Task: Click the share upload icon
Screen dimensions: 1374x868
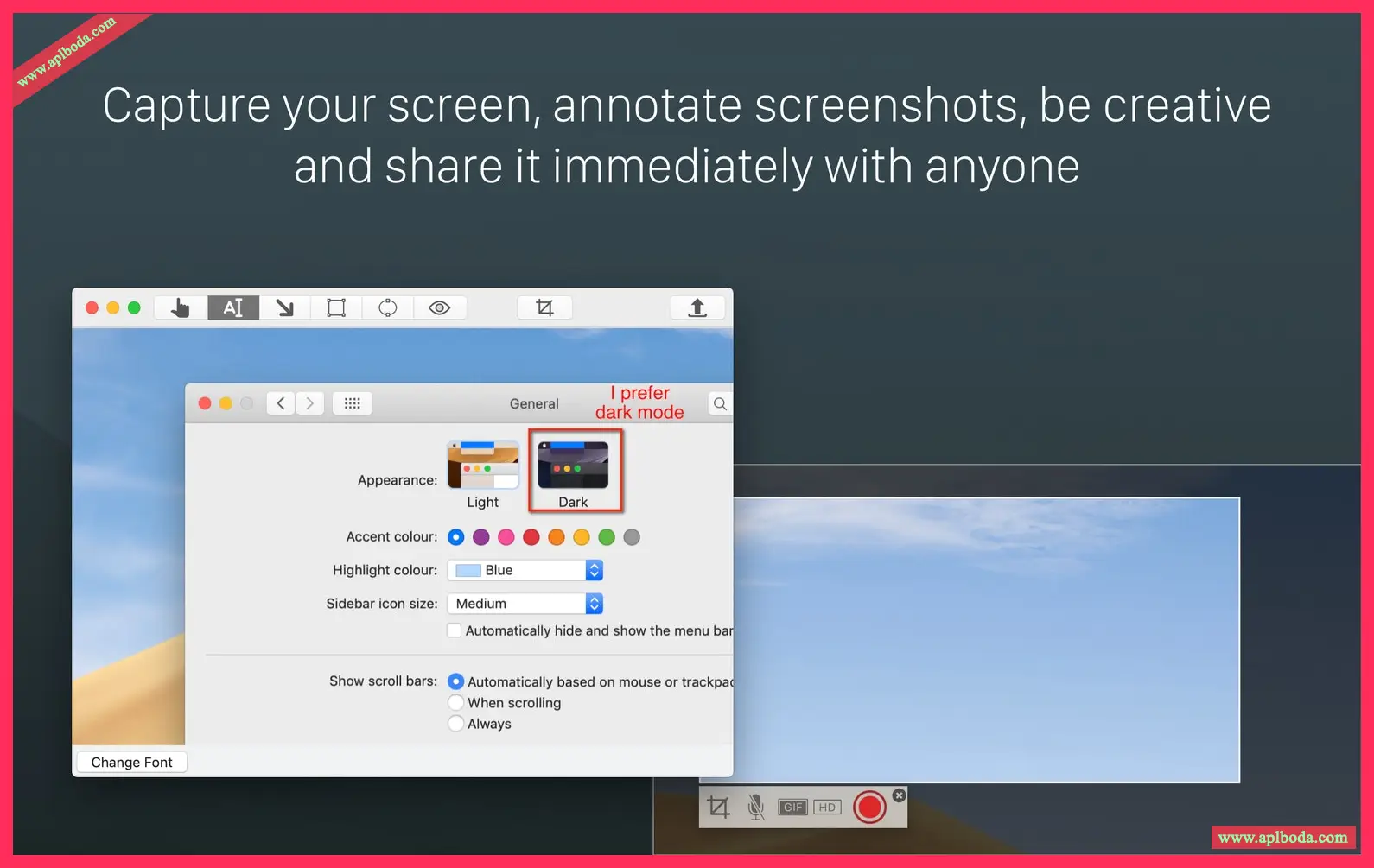Action: pyautogui.click(x=697, y=307)
